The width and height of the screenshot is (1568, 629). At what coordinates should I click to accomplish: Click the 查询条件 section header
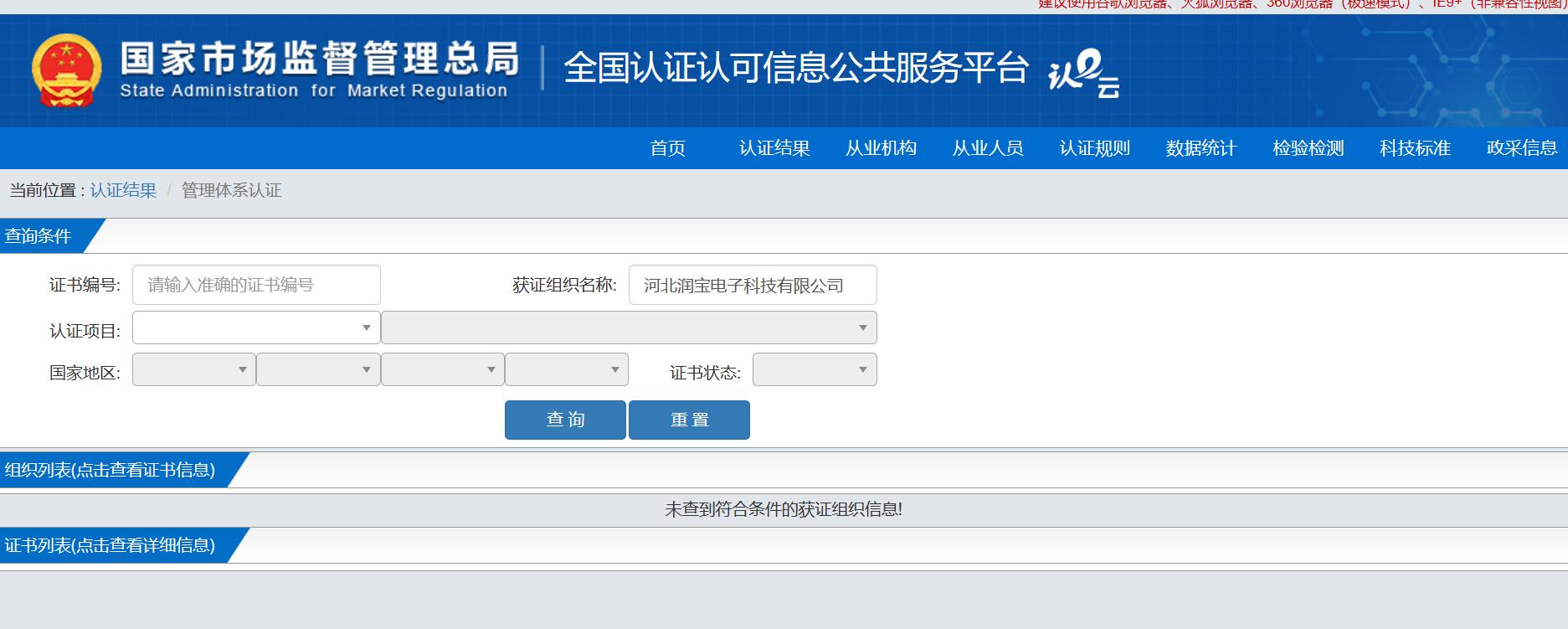38,236
